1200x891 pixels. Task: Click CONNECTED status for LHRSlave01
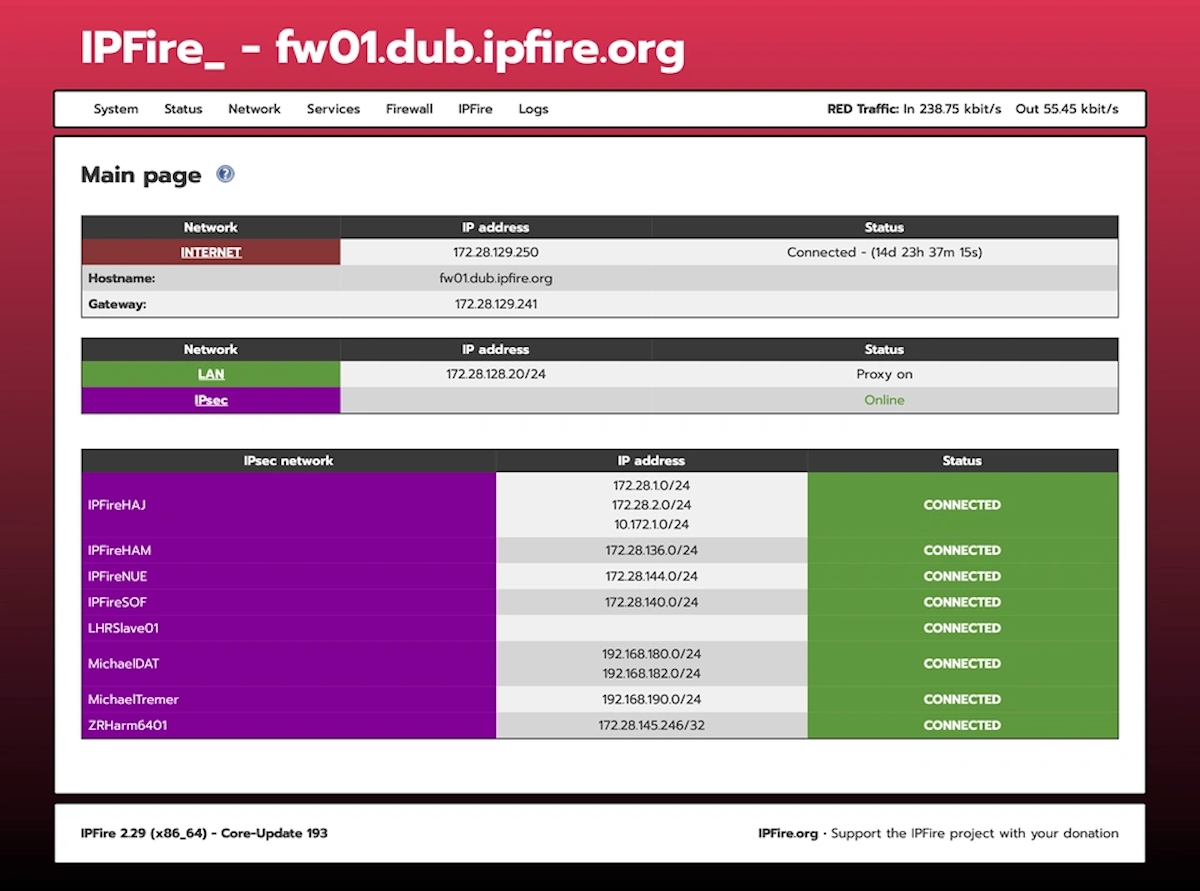coord(962,628)
